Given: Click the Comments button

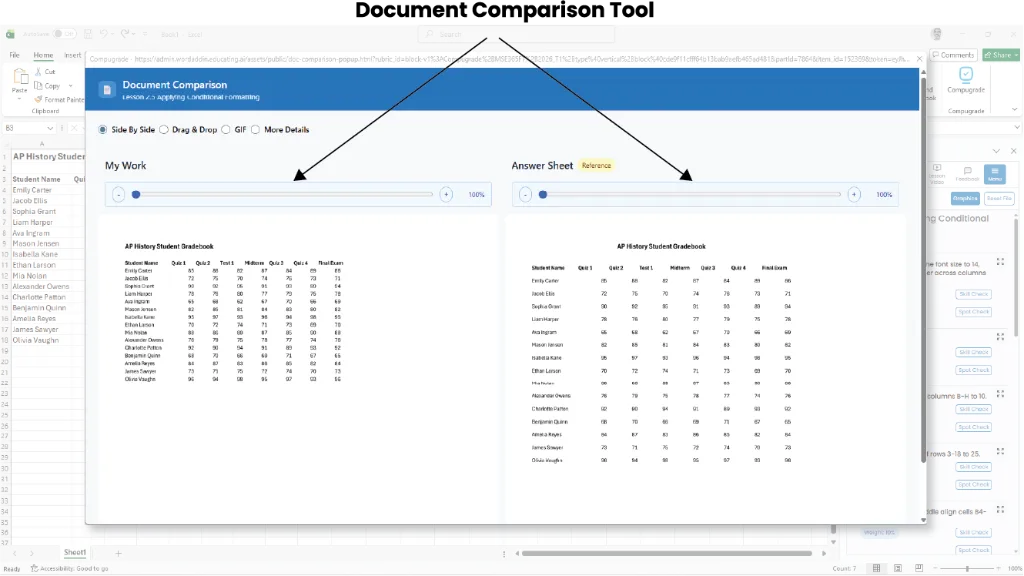Looking at the screenshot, I should [953, 56].
